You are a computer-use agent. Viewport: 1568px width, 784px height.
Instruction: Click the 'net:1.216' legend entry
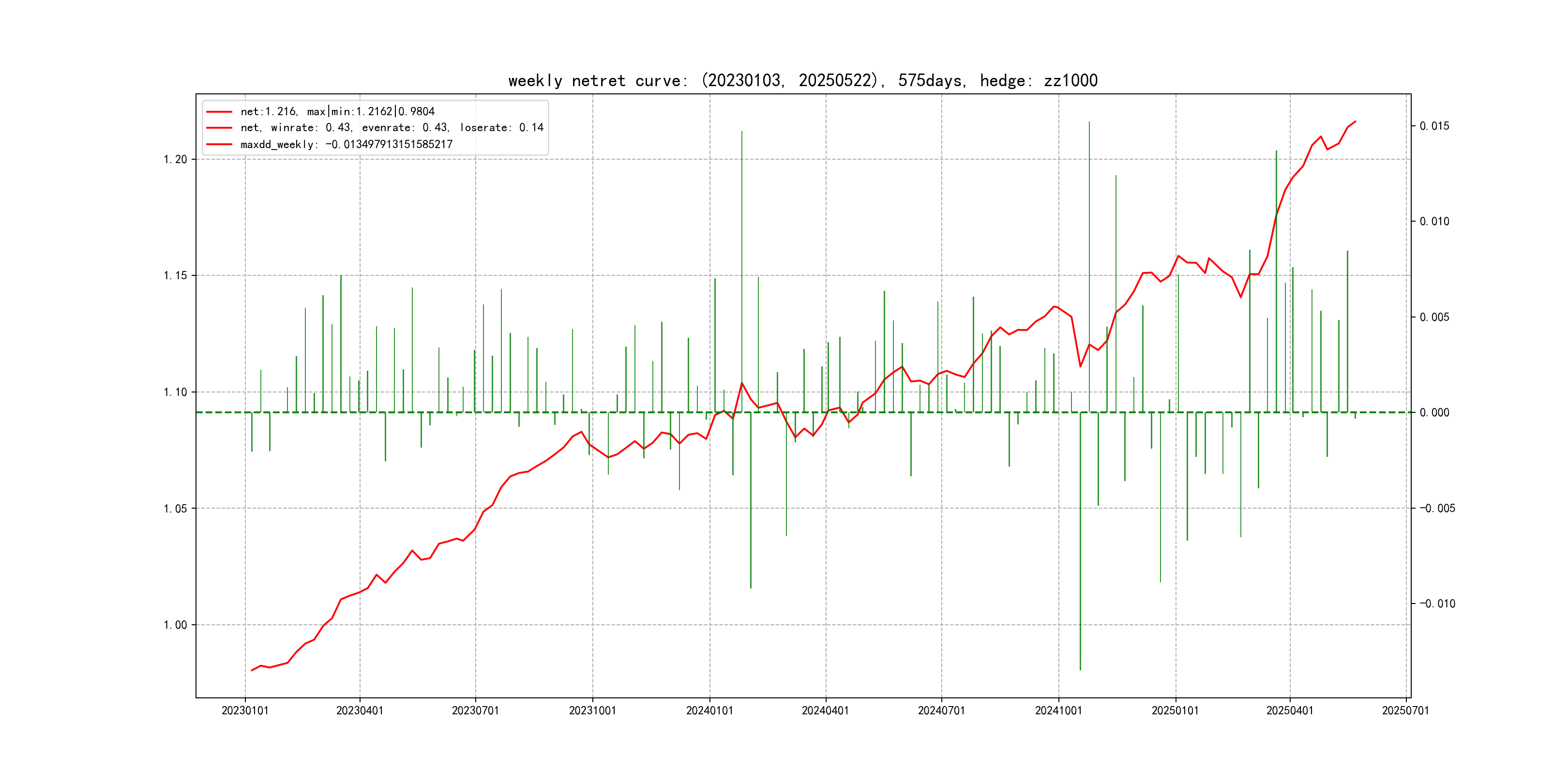pos(337,111)
